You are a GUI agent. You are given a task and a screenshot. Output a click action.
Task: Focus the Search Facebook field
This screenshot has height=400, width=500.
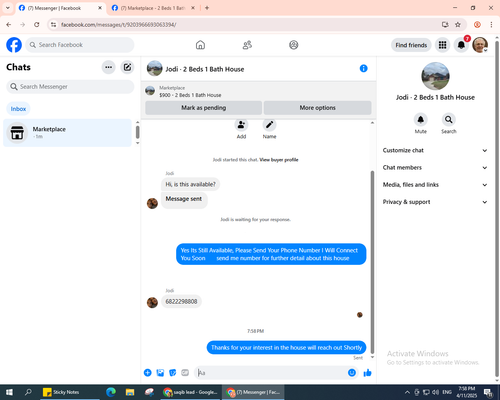[80, 45]
